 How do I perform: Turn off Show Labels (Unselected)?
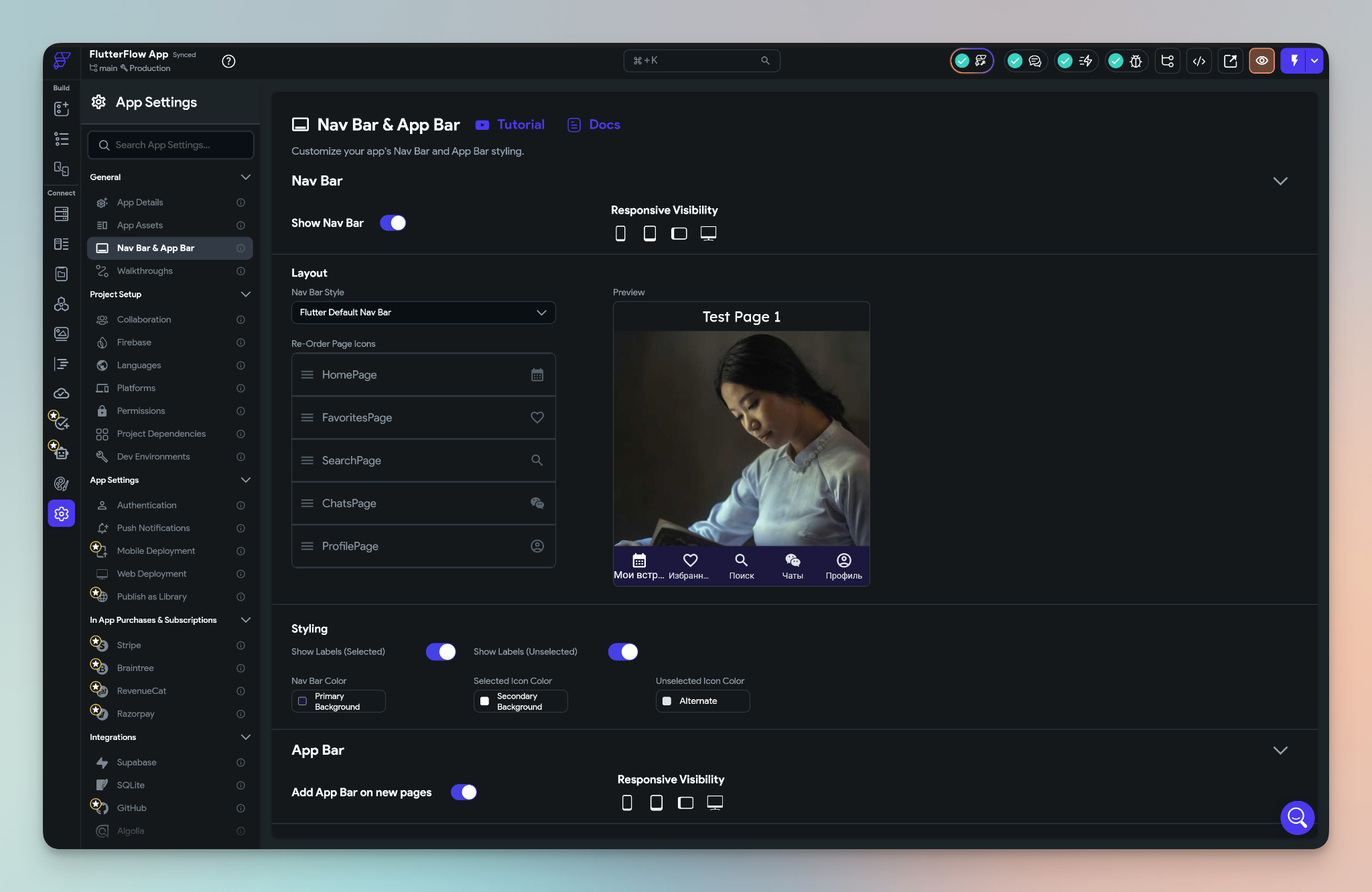[622, 651]
